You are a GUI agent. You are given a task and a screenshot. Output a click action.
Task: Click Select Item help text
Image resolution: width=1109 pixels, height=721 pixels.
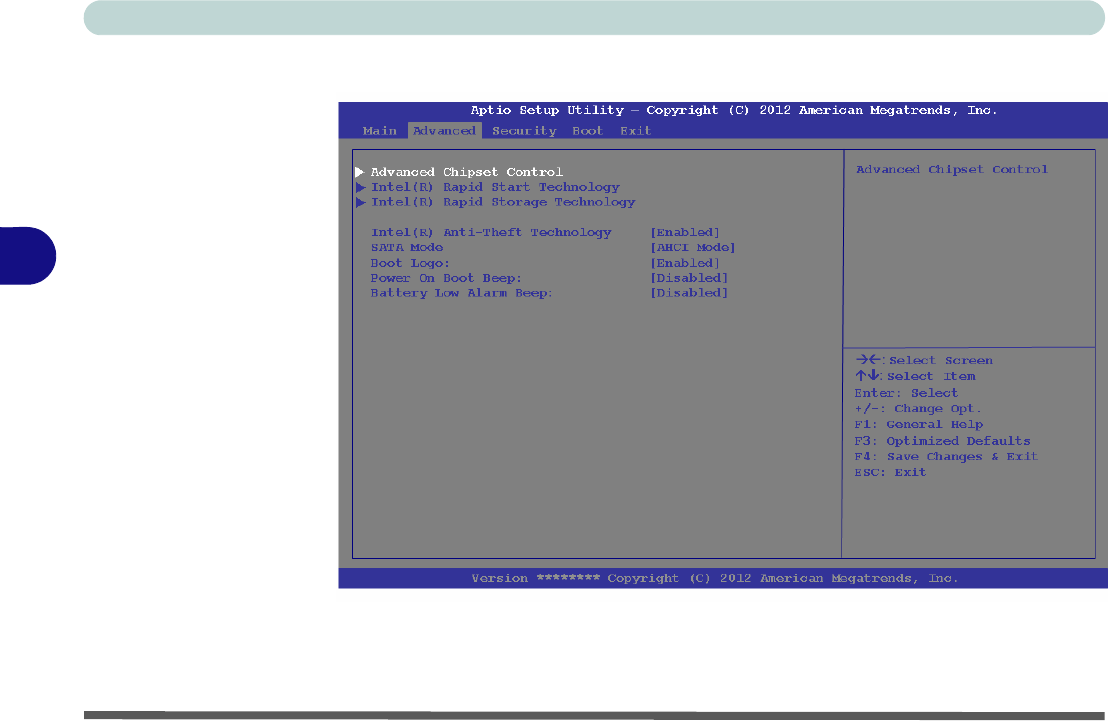[x=931, y=376]
